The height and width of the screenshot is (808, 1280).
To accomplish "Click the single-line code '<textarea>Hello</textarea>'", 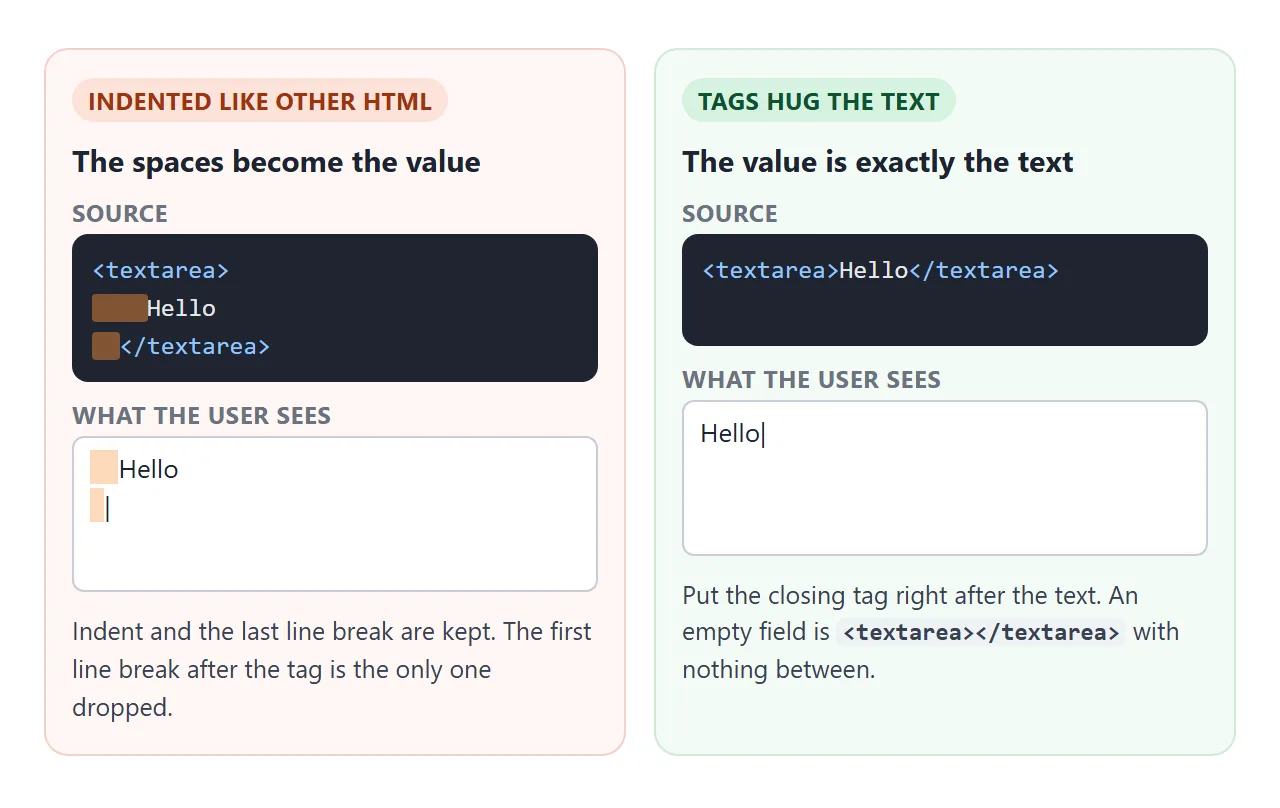I will (x=880, y=270).
